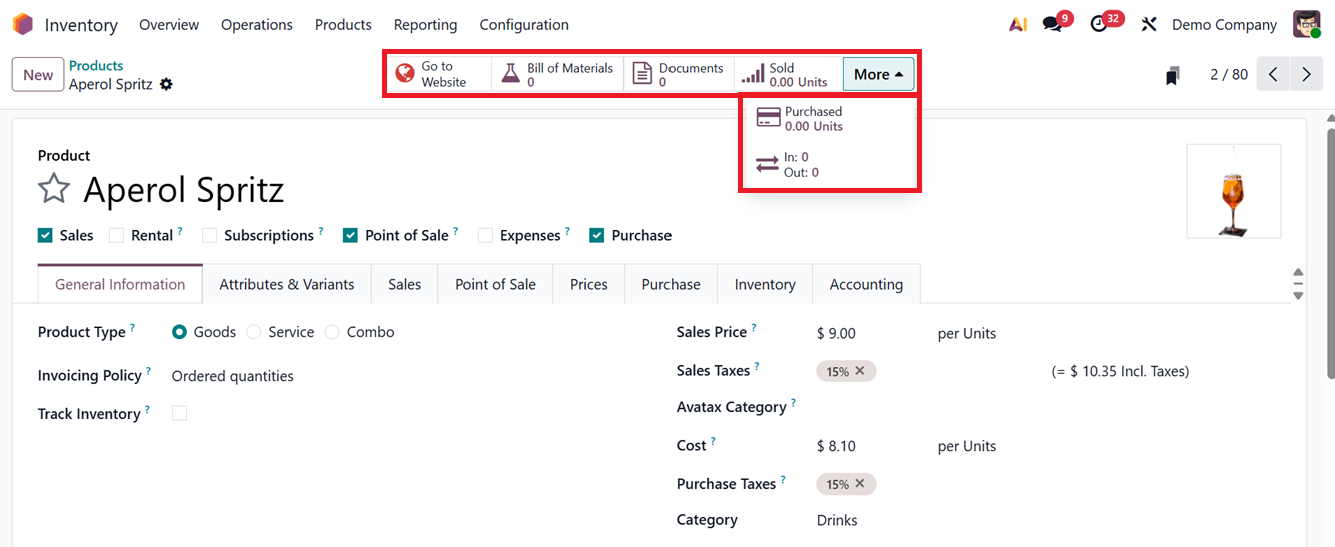Click the wrench tools icon
1335x547 pixels.
(1149, 24)
